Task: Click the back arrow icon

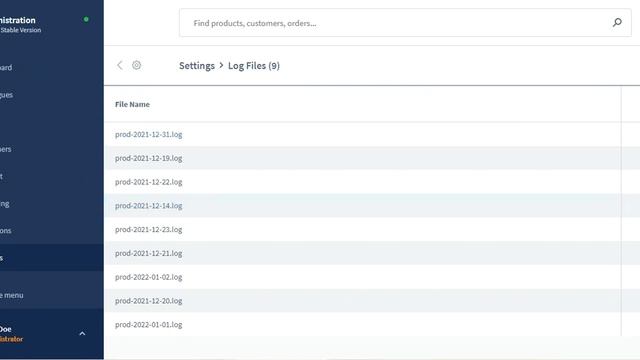Action: (x=120, y=65)
